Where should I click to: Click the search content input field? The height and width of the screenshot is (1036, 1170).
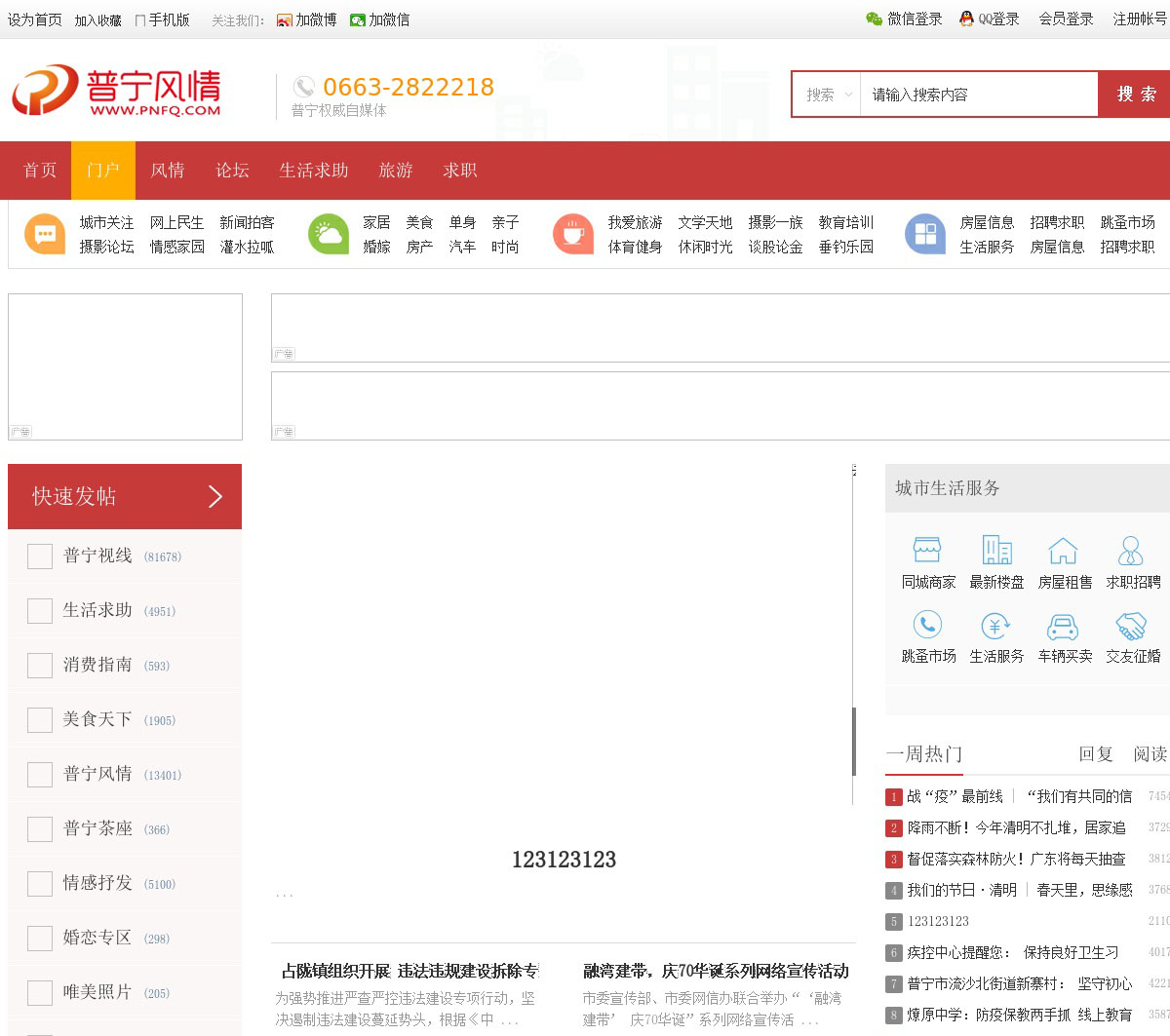point(978,95)
